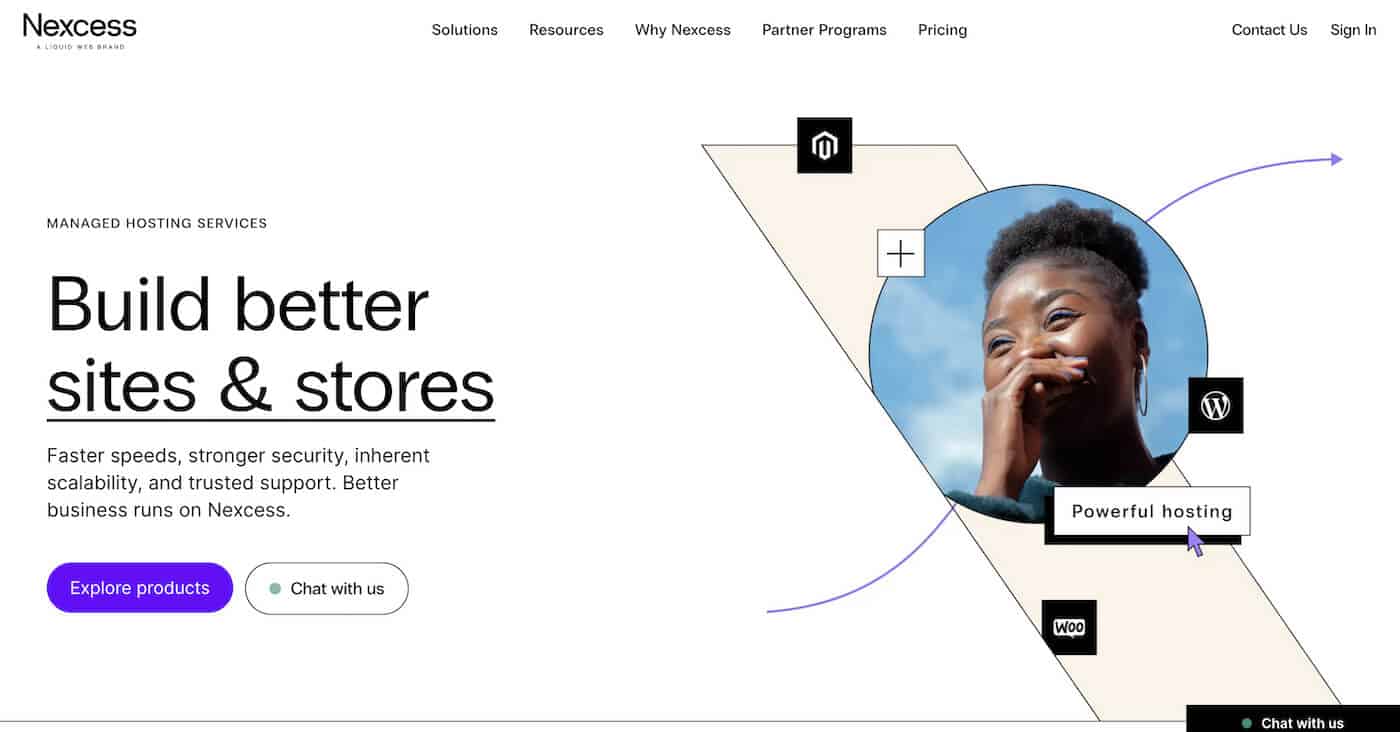Click the smiling woman circular photo
Viewport: 1400px width, 732px height.
pyautogui.click(x=1038, y=354)
